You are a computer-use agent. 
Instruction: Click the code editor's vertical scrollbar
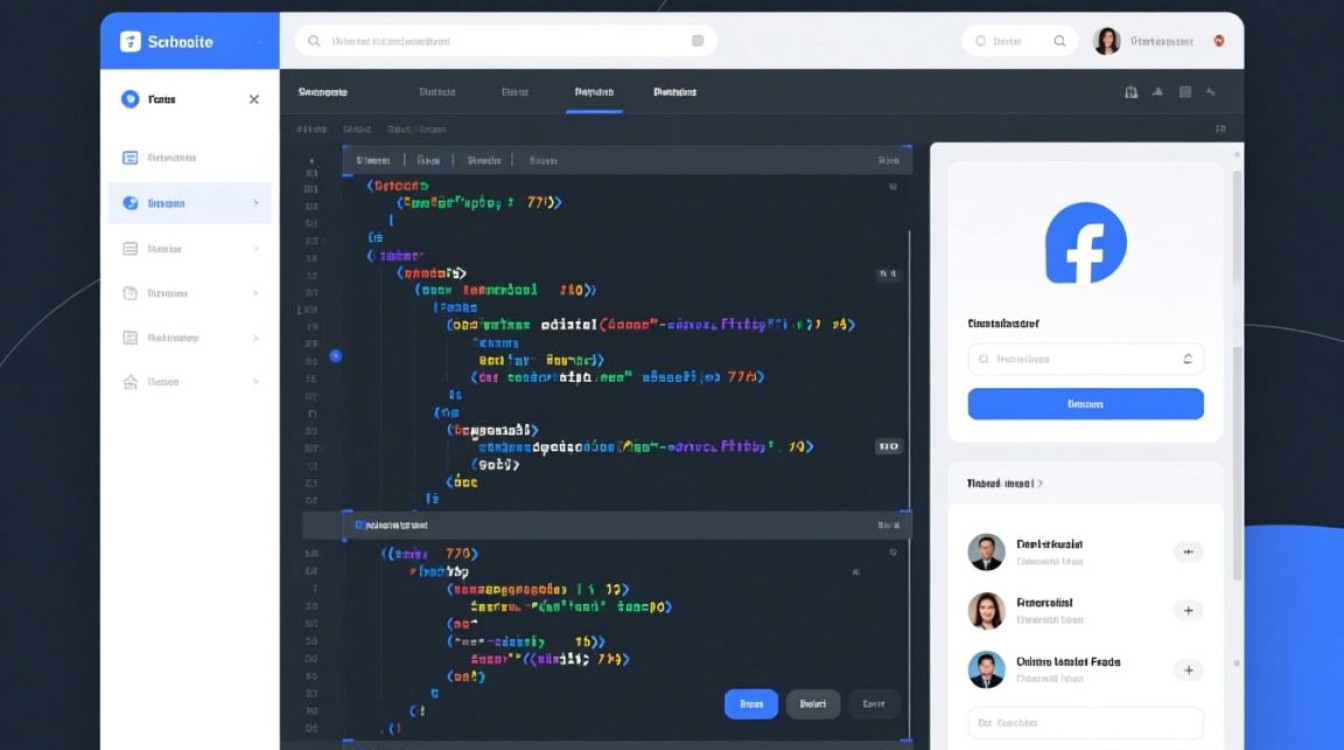pos(909,370)
